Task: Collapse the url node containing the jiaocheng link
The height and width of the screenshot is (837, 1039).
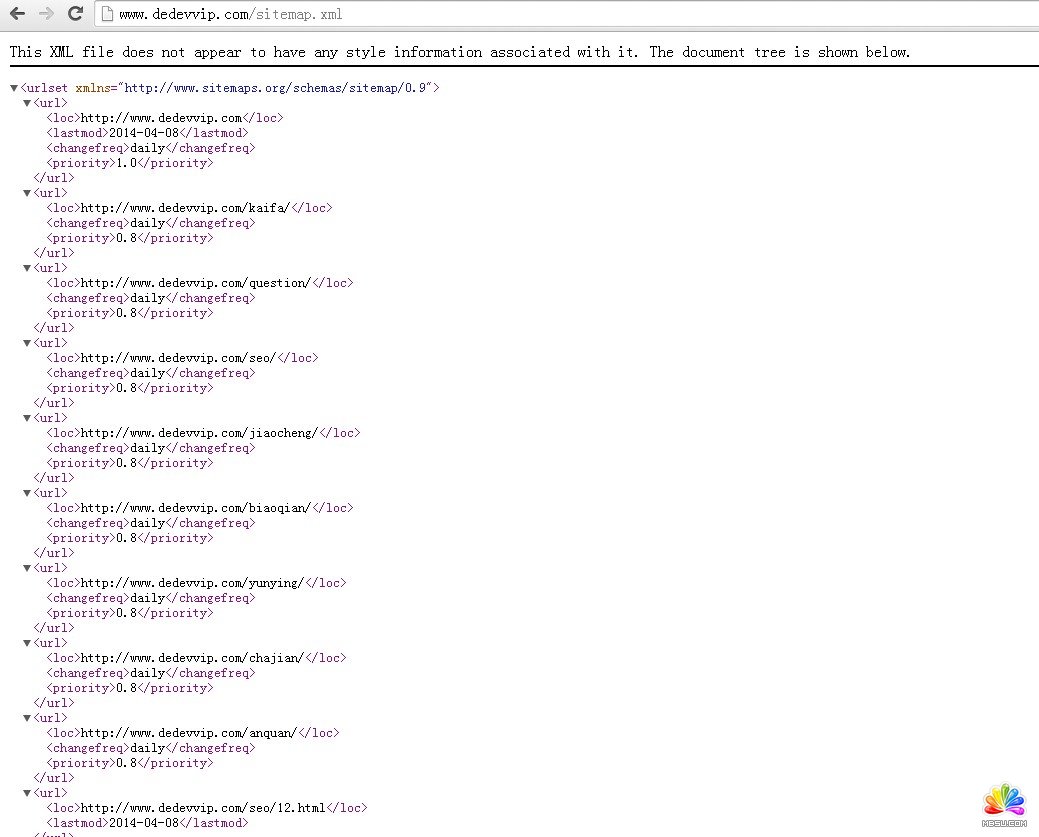Action: [x=27, y=419]
